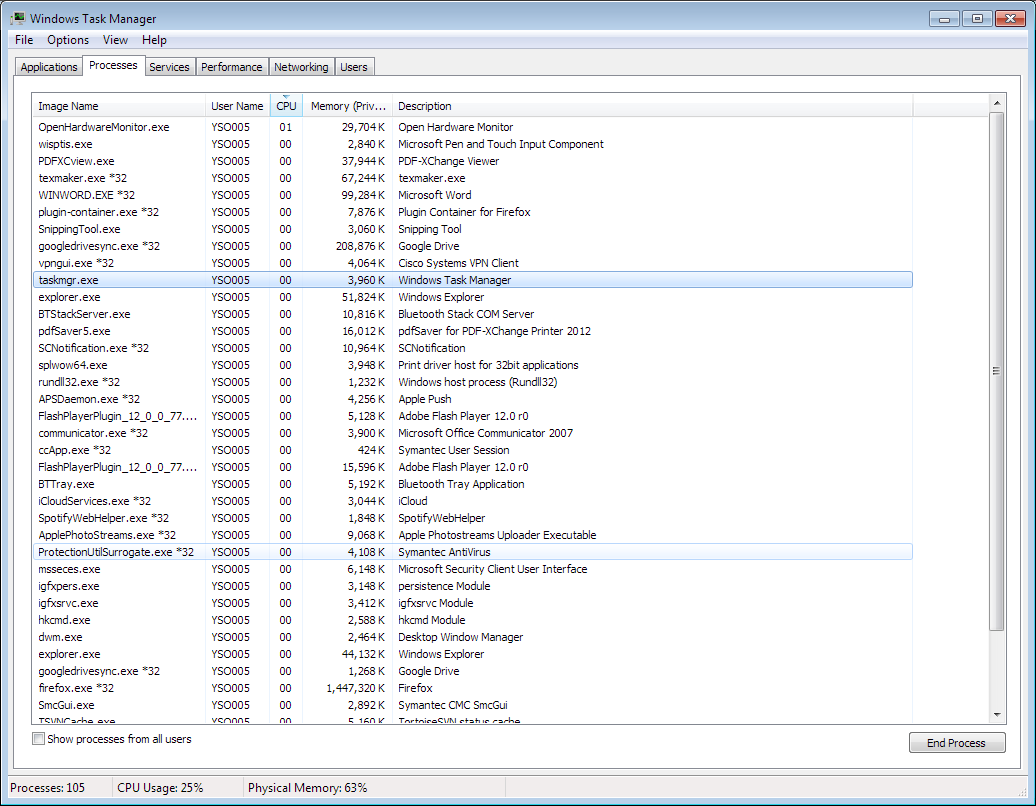Image resolution: width=1036 pixels, height=806 pixels.
Task: Switch to the Performance tab
Action: [x=231, y=67]
